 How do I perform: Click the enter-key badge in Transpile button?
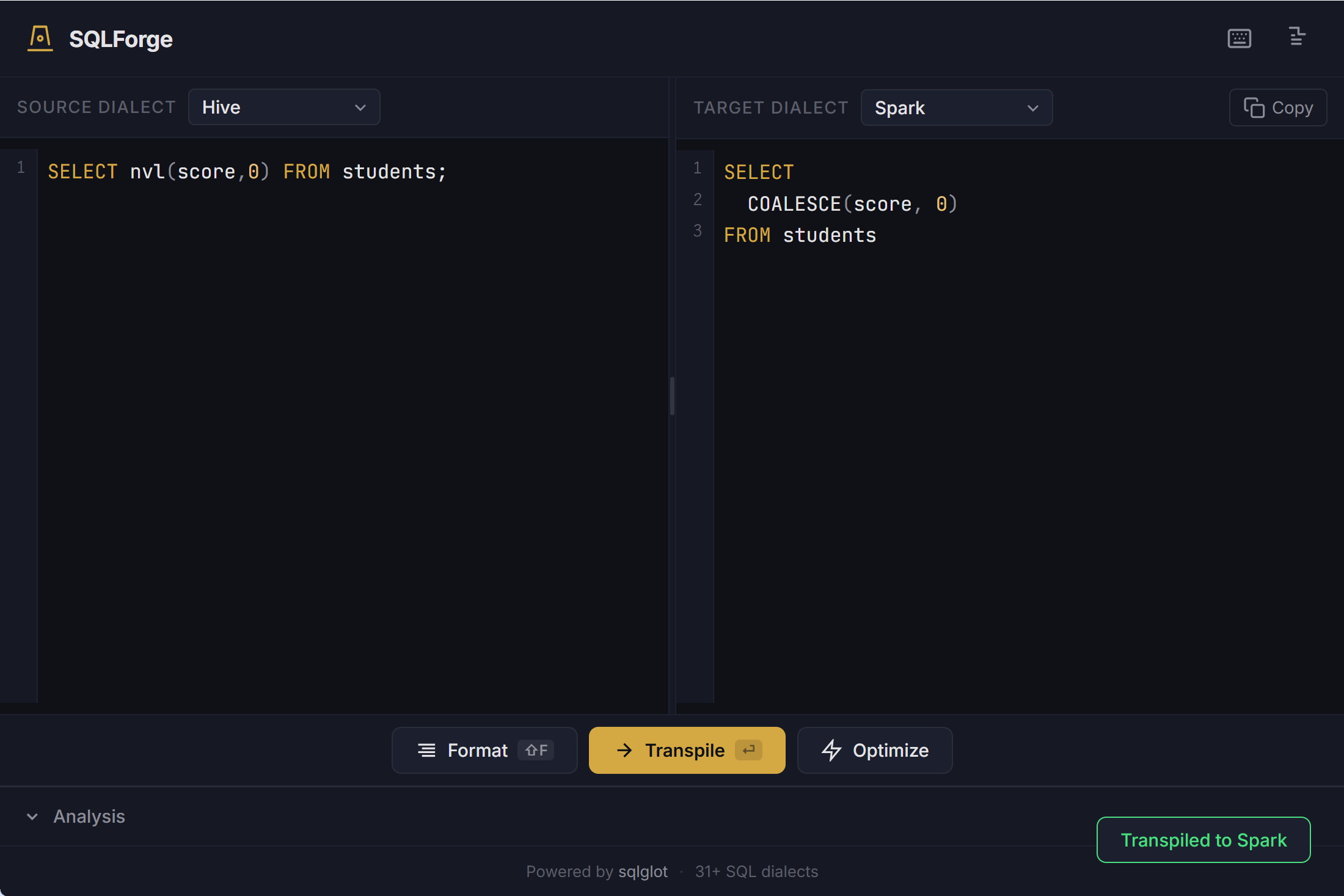point(749,750)
